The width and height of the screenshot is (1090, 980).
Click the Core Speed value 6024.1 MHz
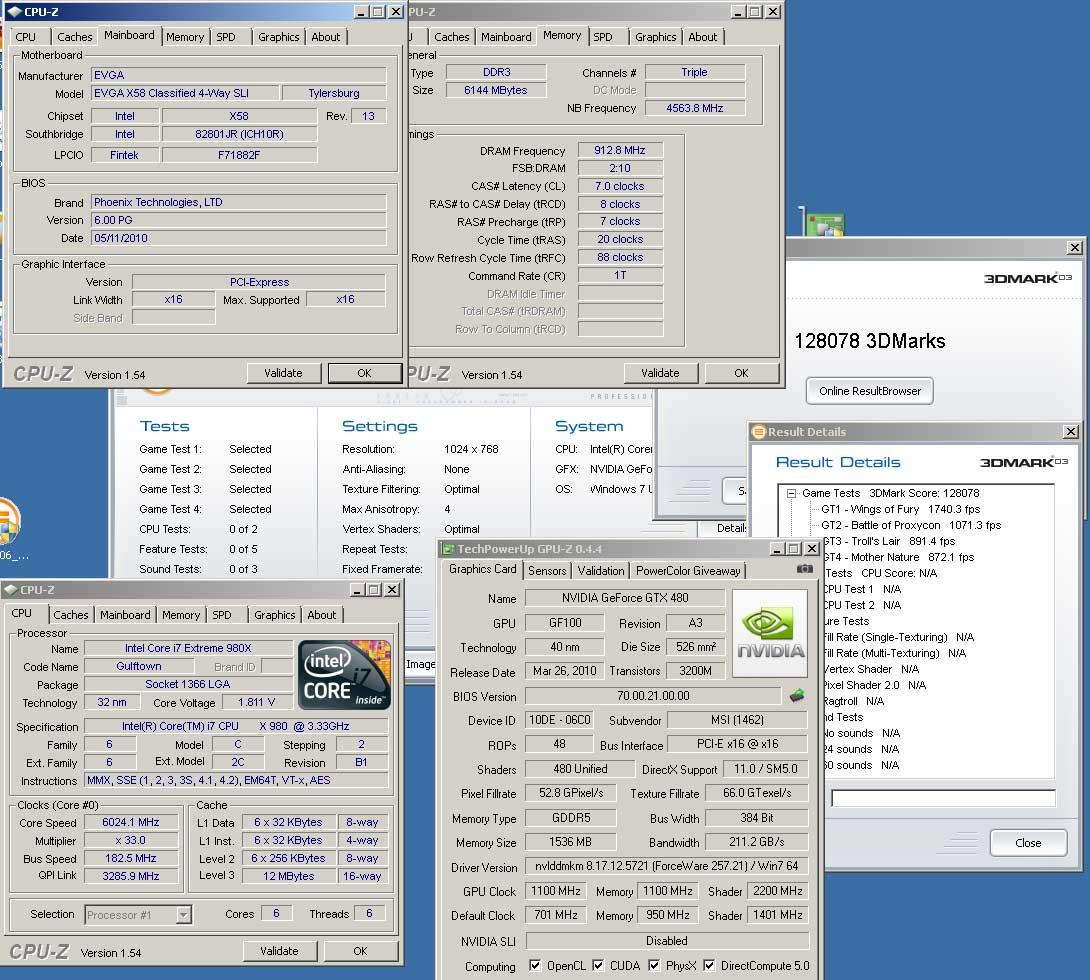(x=131, y=822)
